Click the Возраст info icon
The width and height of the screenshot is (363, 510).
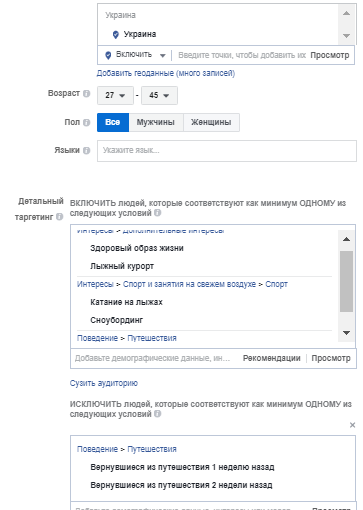[86, 93]
